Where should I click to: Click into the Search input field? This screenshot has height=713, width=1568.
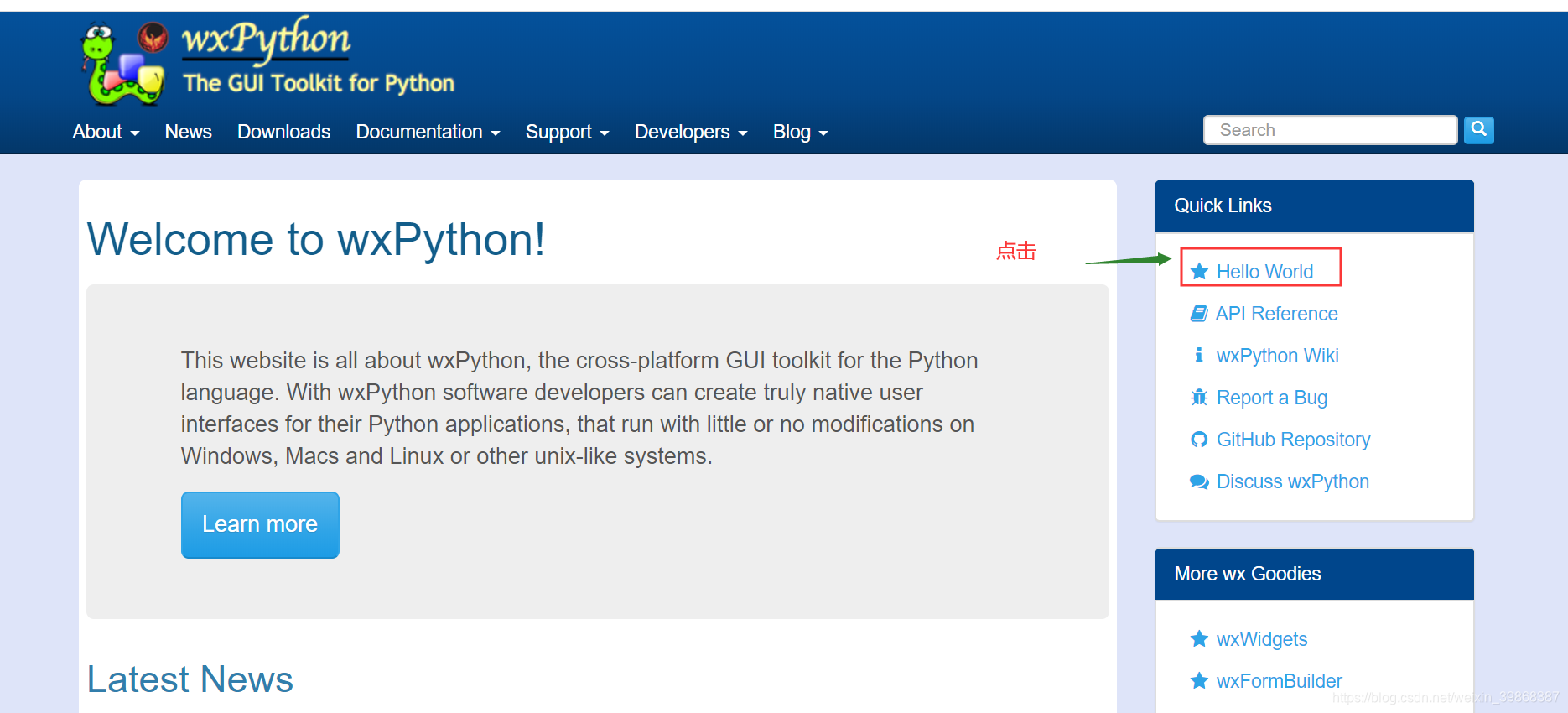1330,130
